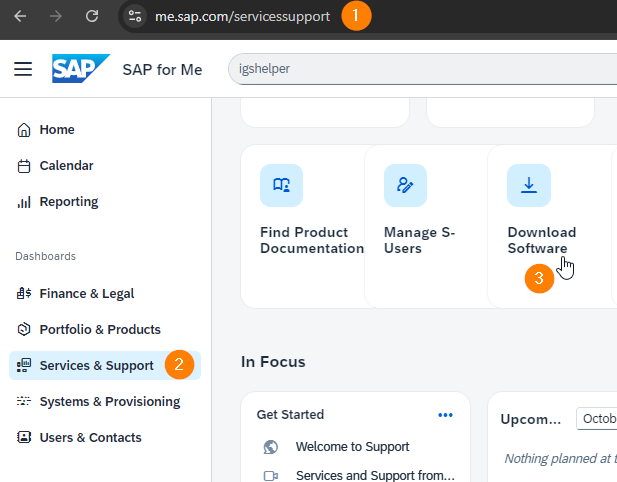Open the Finance & Legal dashboard
Screen dimensions: 617x482
(87, 294)
